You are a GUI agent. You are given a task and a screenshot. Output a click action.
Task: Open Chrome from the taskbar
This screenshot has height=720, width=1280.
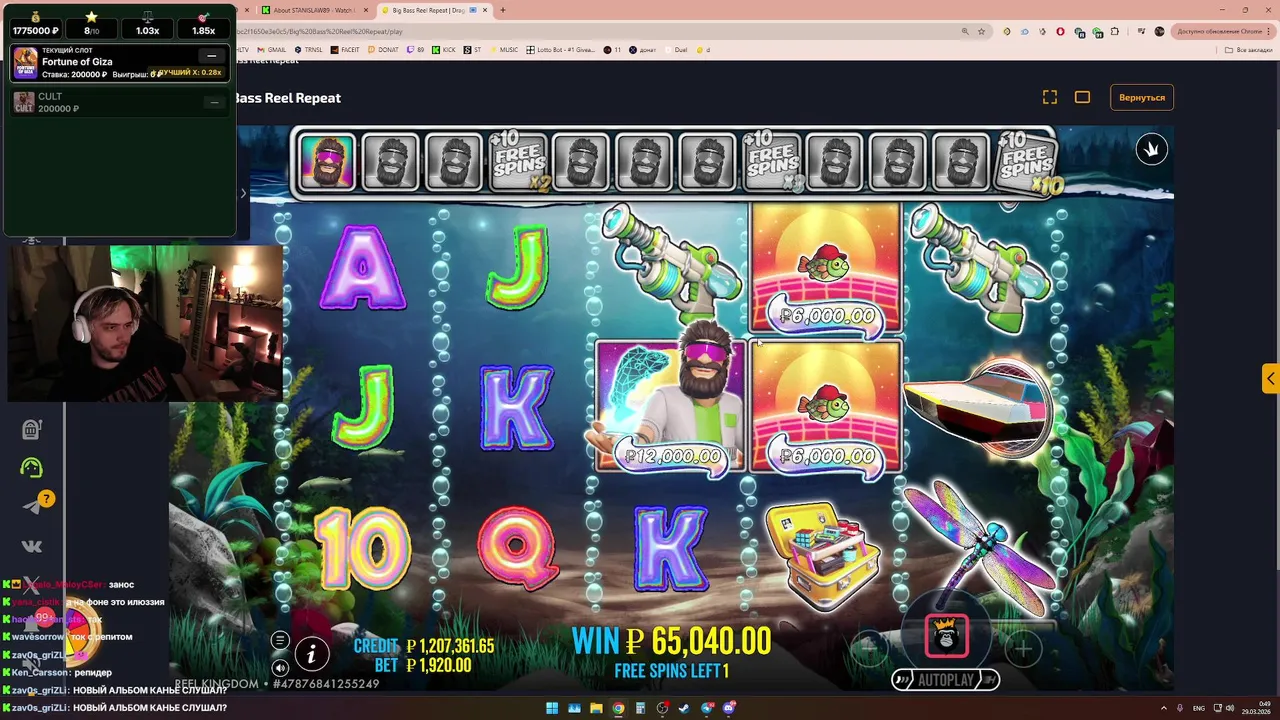pos(618,708)
